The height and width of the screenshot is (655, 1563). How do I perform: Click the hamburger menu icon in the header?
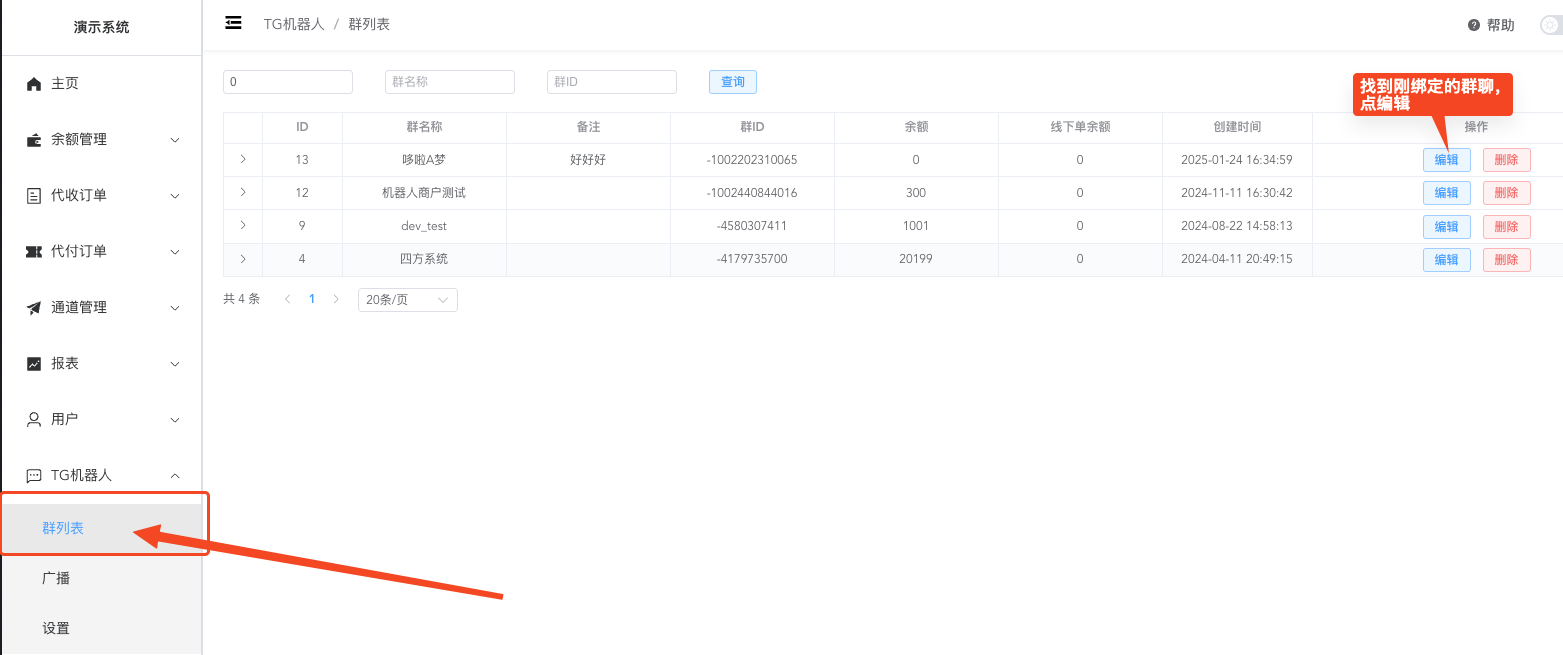[x=233, y=23]
